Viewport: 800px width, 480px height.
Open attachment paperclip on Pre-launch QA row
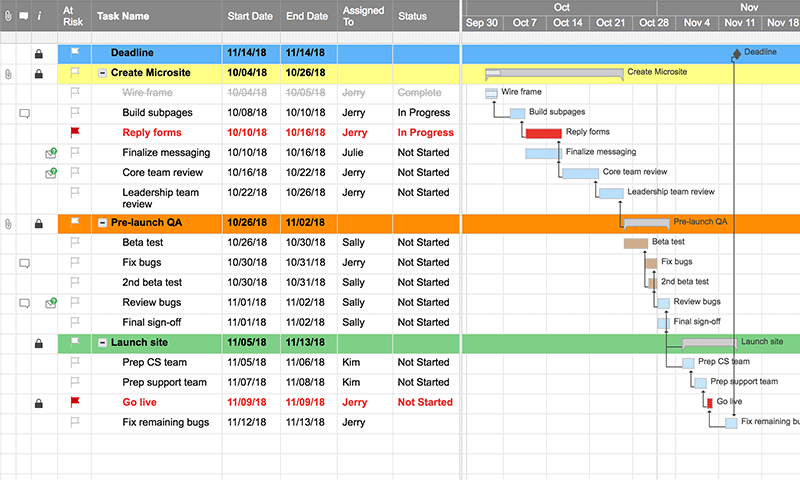(x=9, y=223)
